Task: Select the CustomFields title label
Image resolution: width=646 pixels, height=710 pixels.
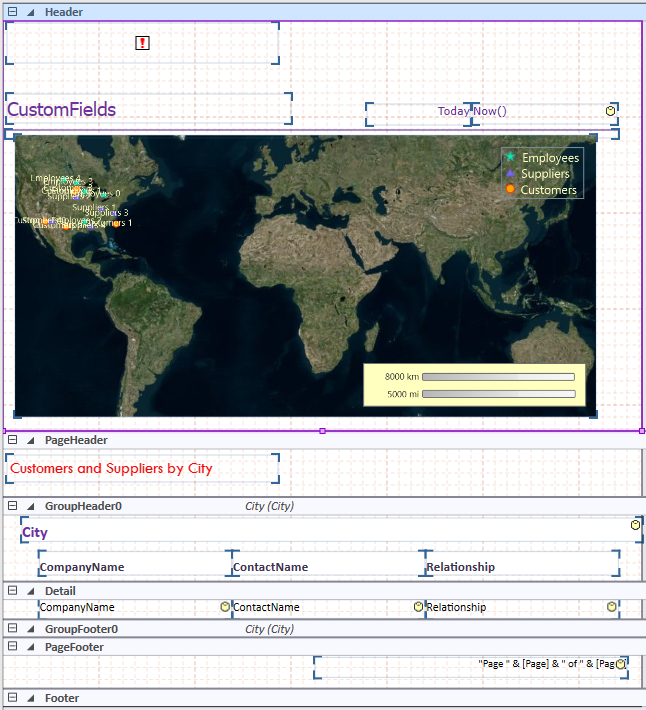Action: pos(62,110)
